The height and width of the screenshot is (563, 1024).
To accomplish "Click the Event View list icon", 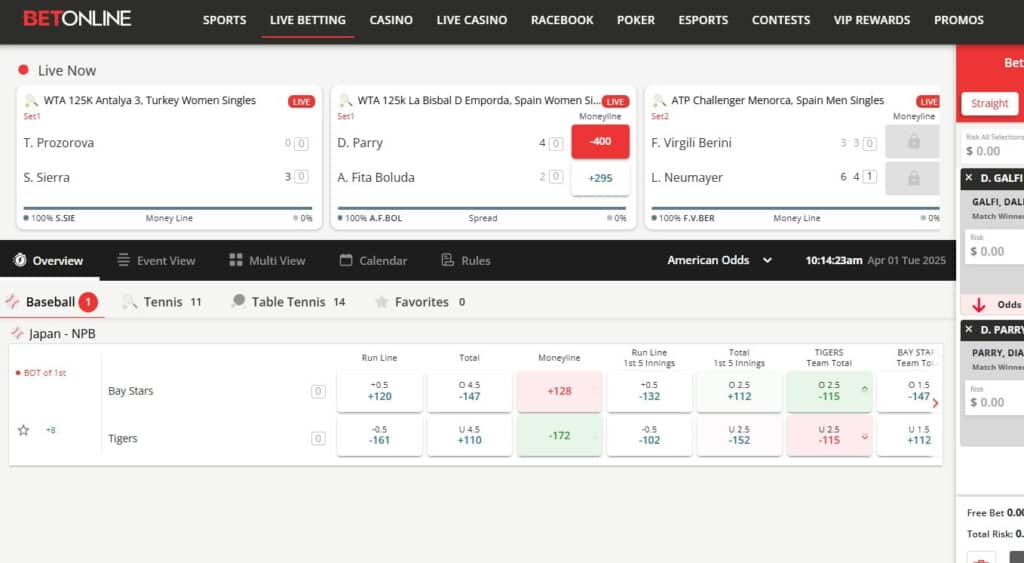I will [123, 260].
